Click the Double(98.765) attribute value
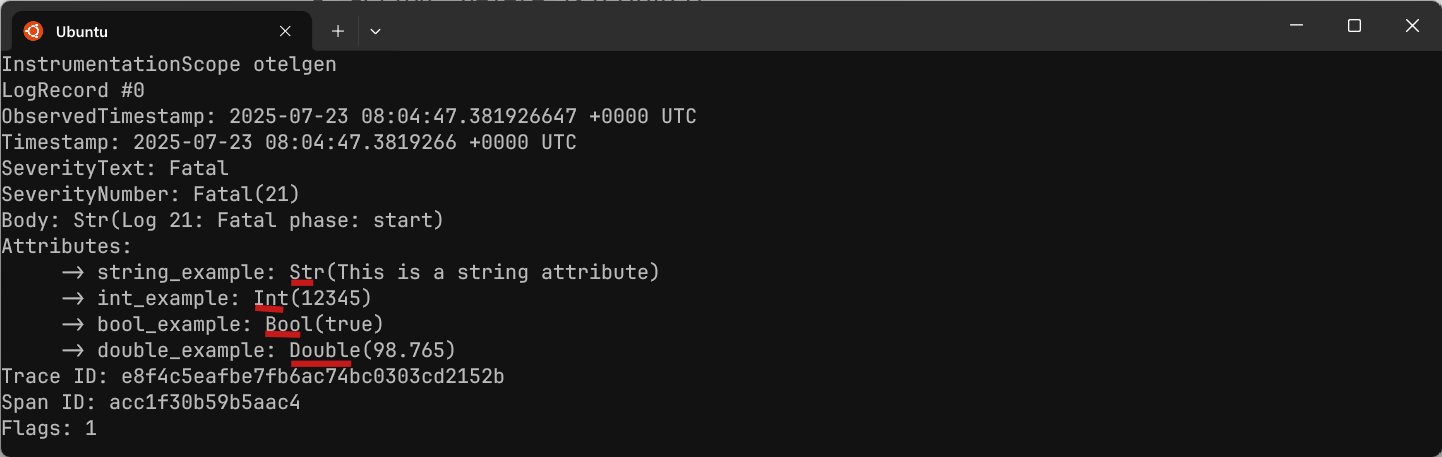 tap(372, 351)
